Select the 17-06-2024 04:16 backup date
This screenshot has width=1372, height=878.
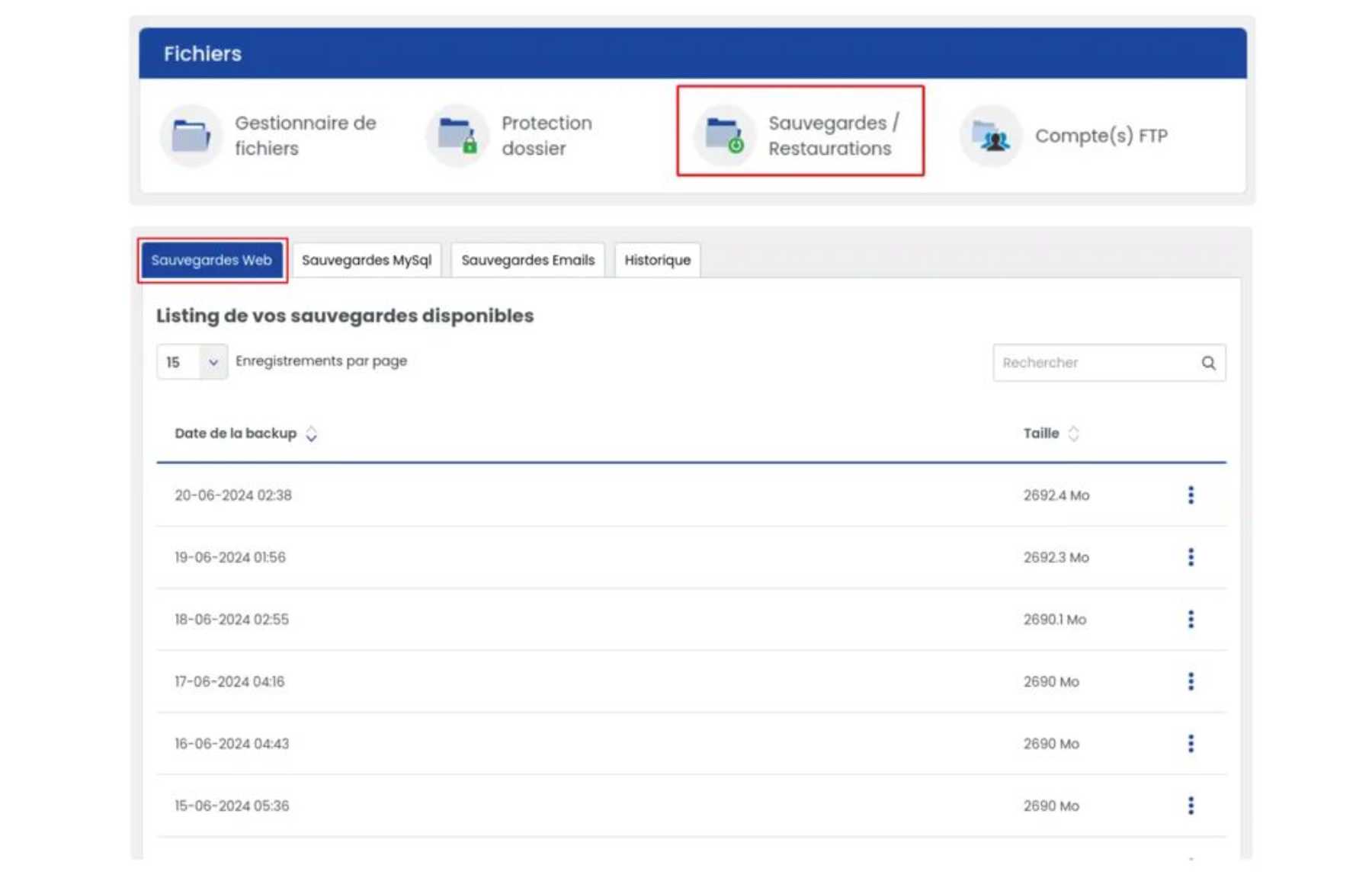tap(229, 681)
